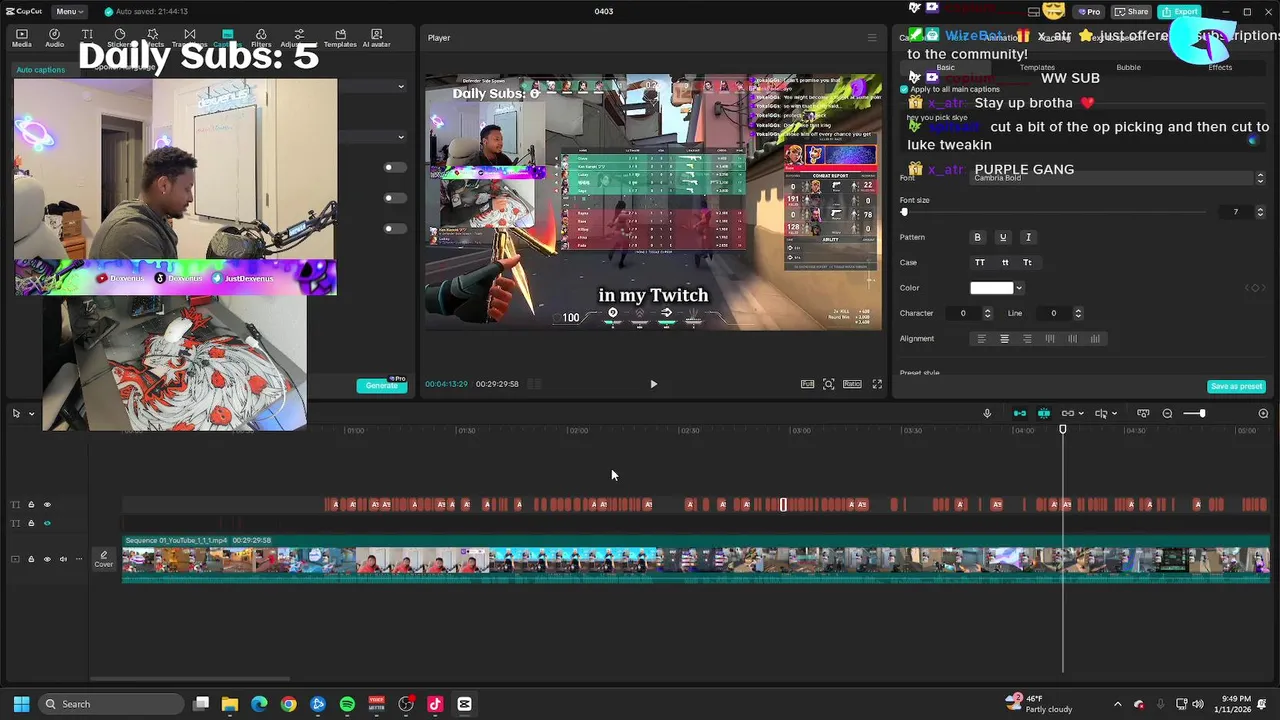Screen dimensions: 1280x720
Task: Add color keyframe diamond
Action: (x=1253, y=288)
